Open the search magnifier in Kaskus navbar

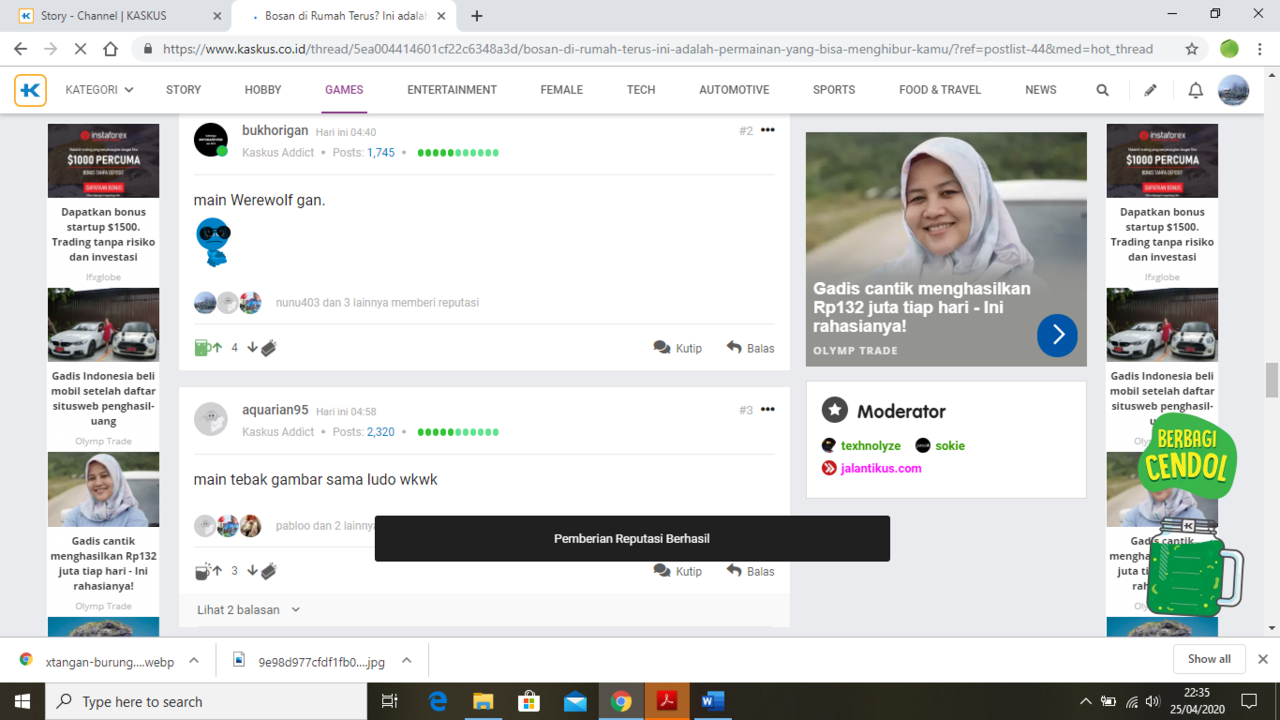(1102, 90)
